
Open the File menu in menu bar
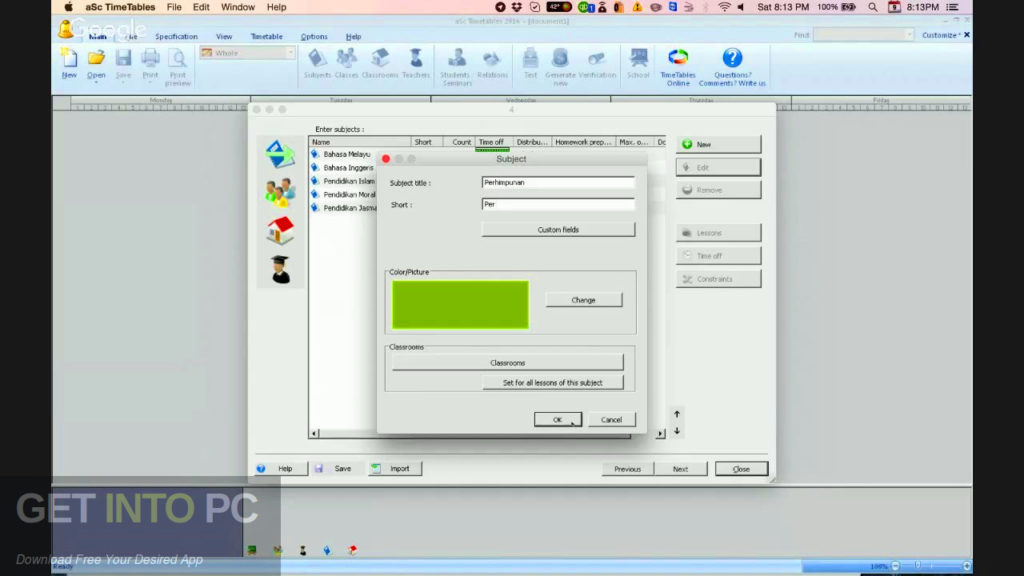174,7
